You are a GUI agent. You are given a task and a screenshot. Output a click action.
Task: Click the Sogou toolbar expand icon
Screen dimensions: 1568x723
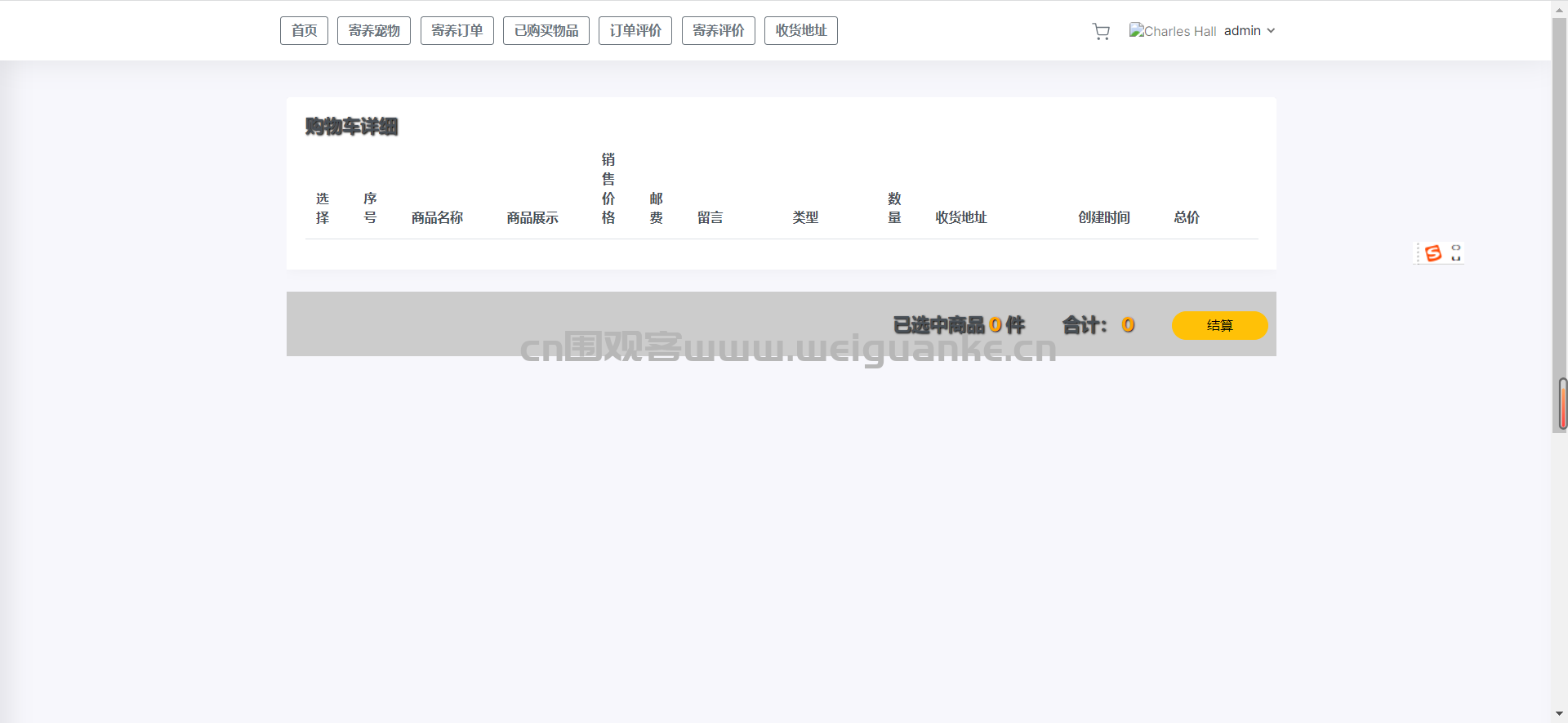pyautogui.click(x=1456, y=253)
